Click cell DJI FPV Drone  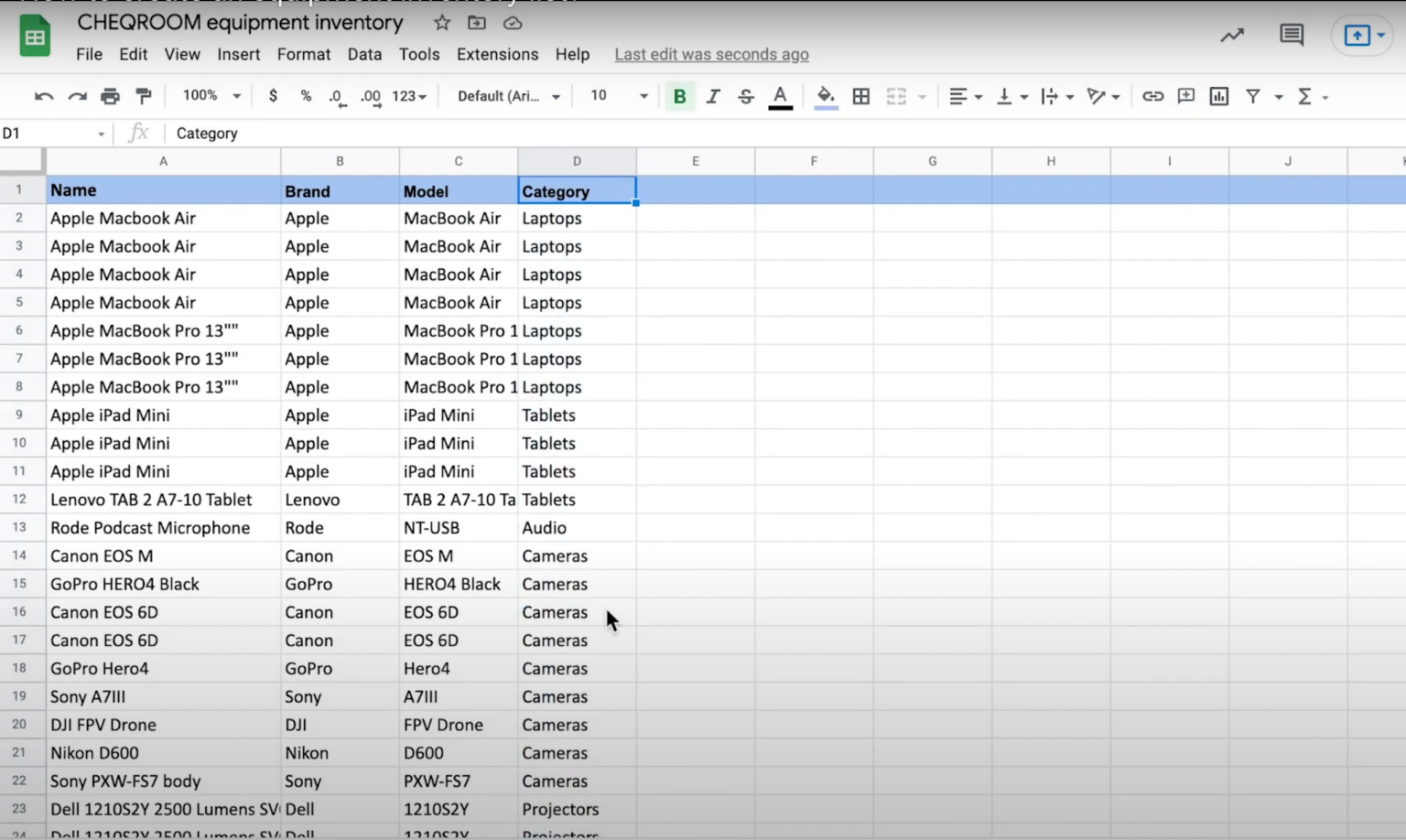164,725
